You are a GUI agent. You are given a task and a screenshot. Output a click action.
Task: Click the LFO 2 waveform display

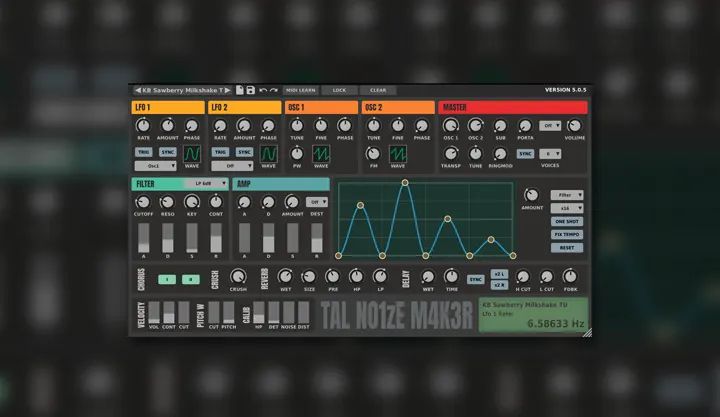point(269,153)
